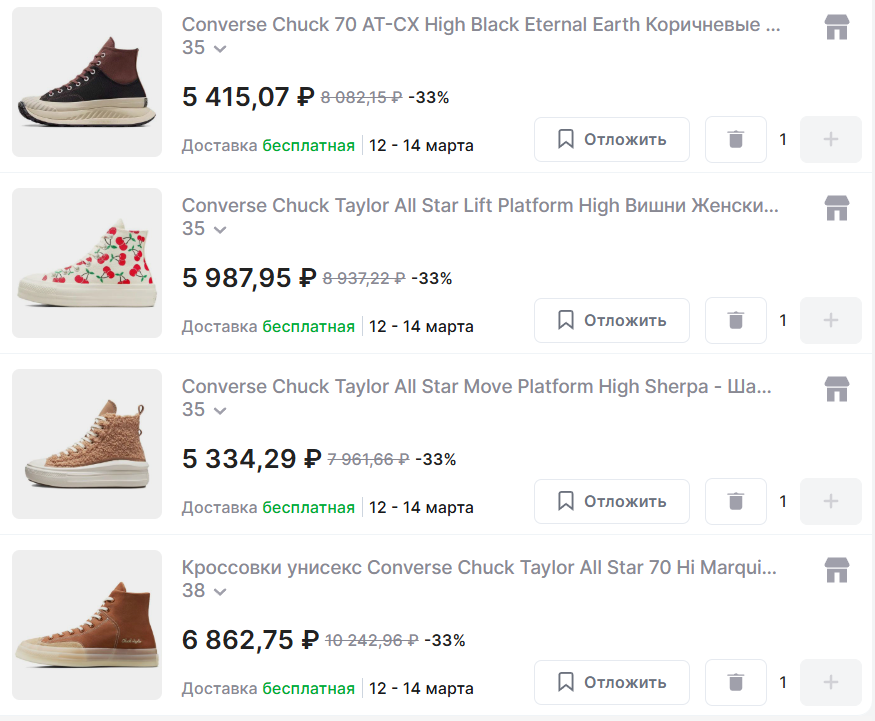
Task: Remove cherry Lift Platform sneakers via trash icon
Action: point(736,321)
